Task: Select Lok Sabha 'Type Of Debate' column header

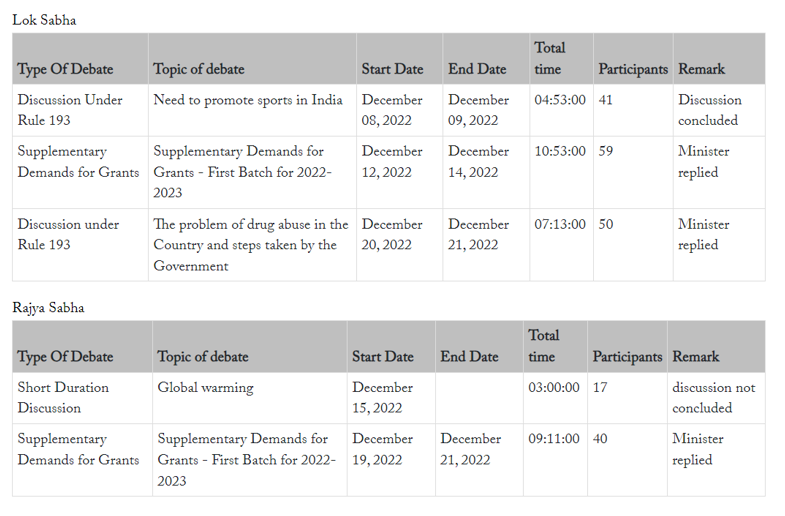Action: pos(81,59)
